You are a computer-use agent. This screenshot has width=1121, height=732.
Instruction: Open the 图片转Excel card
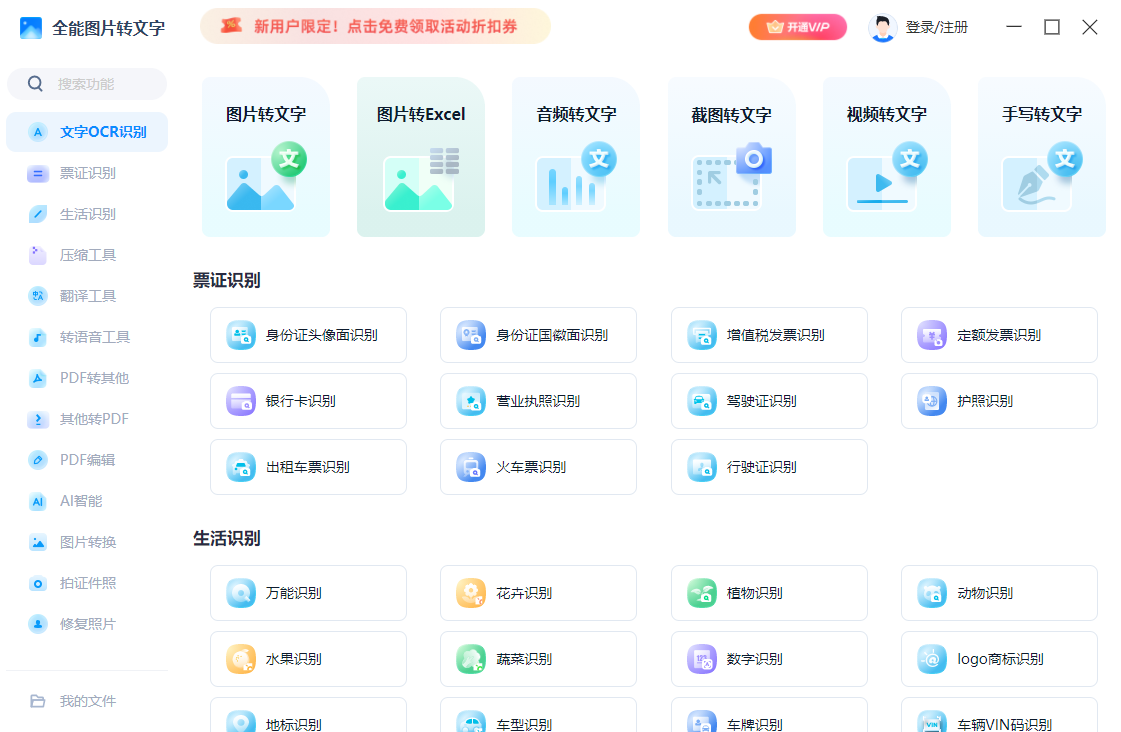pyautogui.click(x=420, y=157)
